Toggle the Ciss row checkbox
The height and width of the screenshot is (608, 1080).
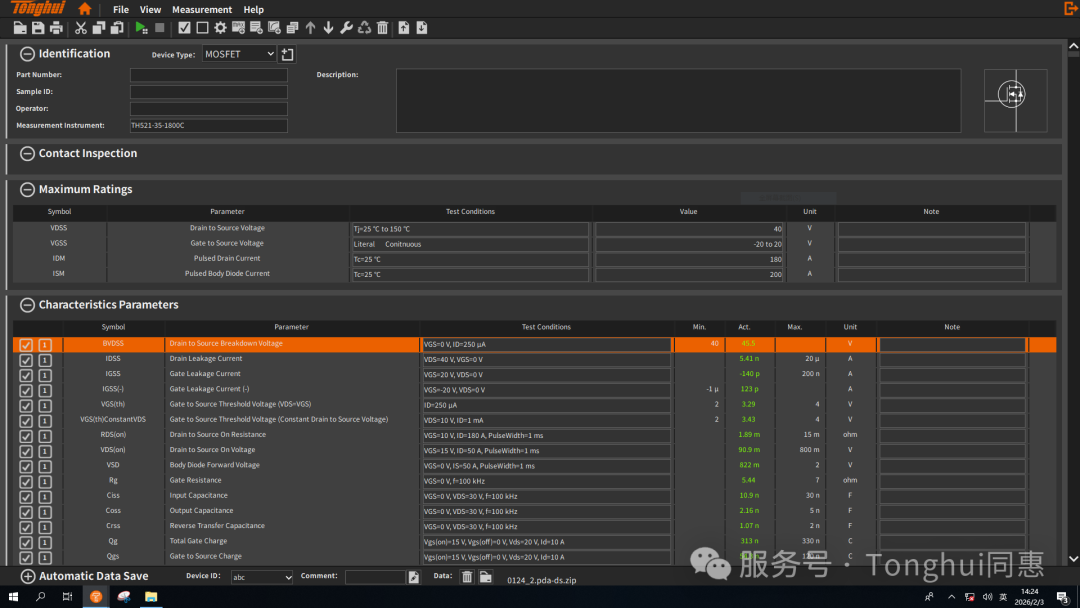(26, 496)
